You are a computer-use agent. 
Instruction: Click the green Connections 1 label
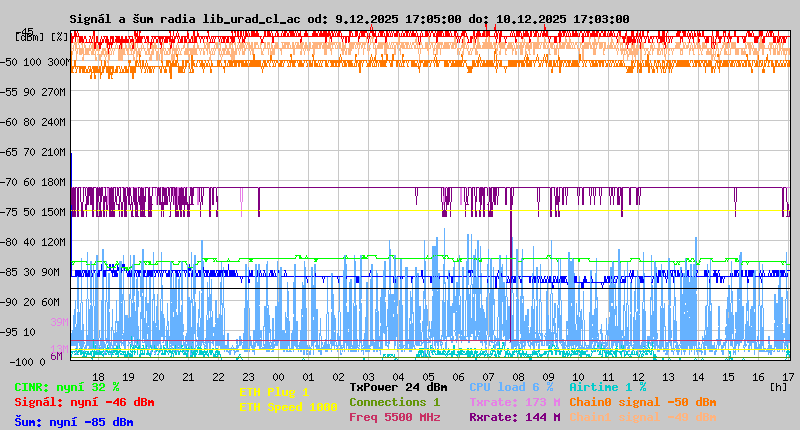pyautogui.click(x=394, y=402)
